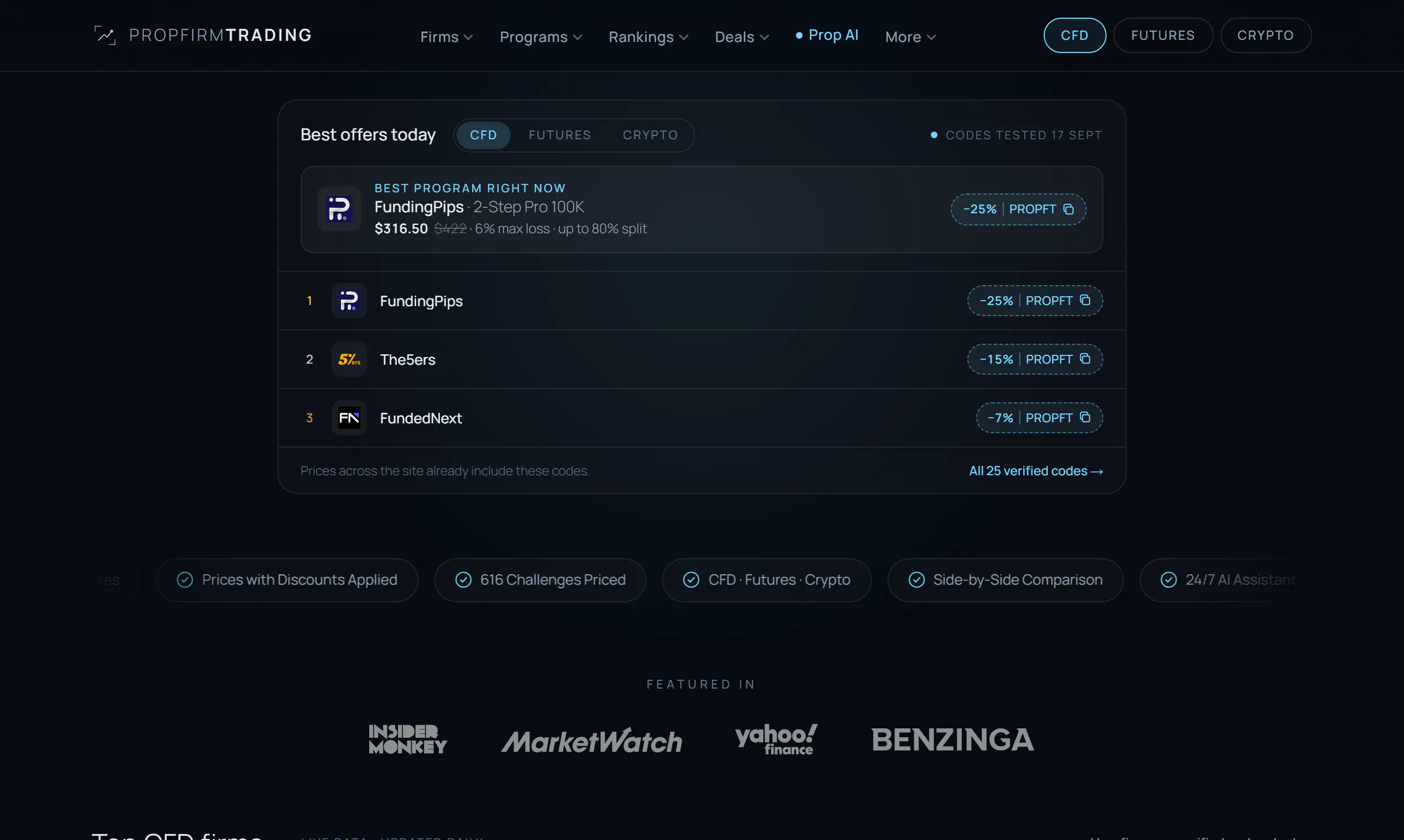Click checkmark icon beside CFD · Futures · Crypto
The image size is (1404, 840).
coord(691,580)
